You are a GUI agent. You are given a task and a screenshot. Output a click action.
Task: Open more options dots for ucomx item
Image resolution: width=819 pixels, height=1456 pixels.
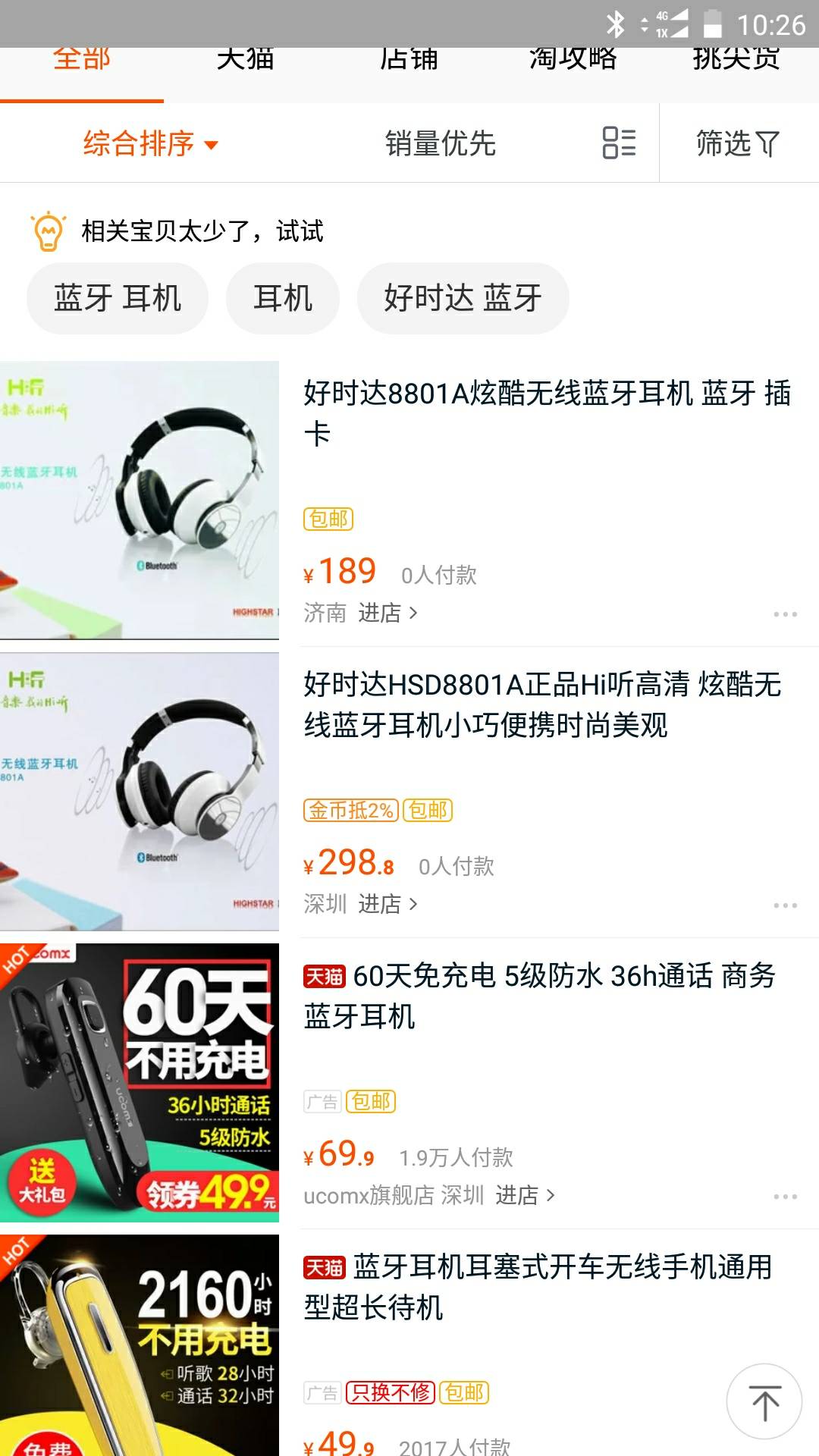coord(785,1196)
